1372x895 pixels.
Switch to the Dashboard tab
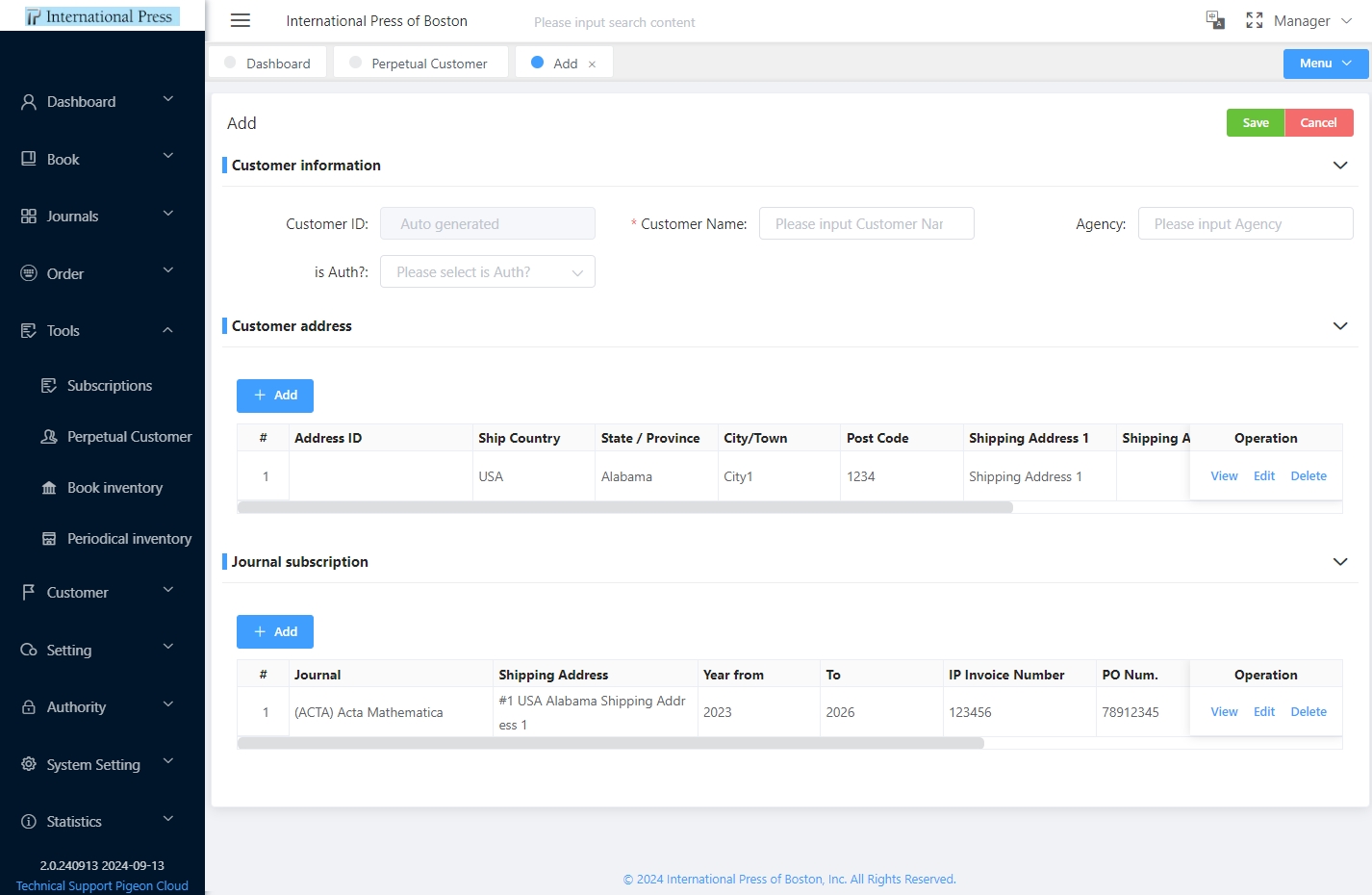(x=267, y=64)
